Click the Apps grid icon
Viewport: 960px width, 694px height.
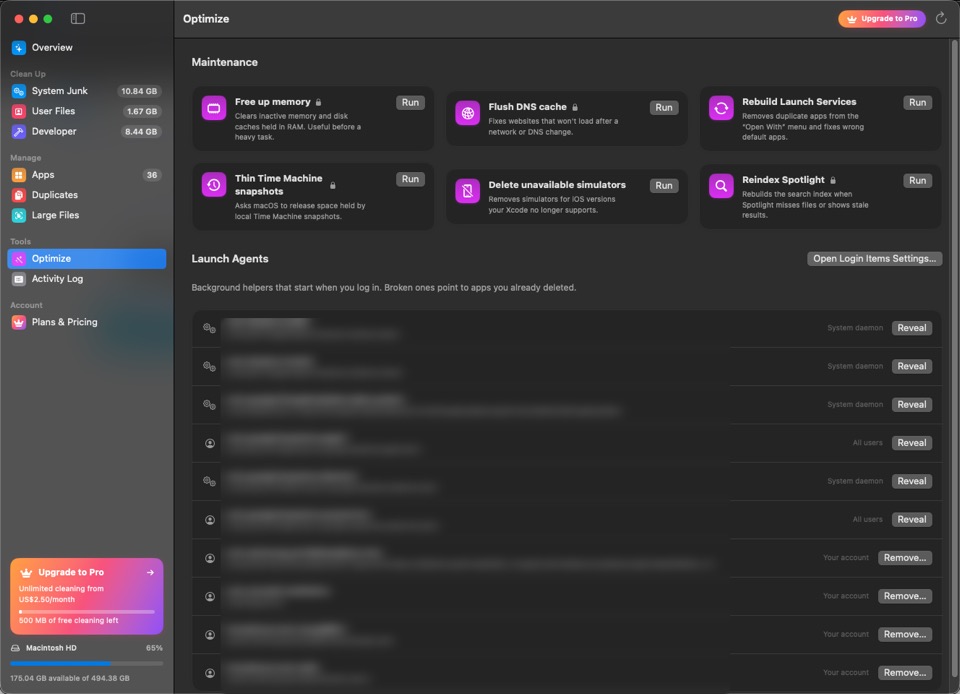(x=19, y=174)
